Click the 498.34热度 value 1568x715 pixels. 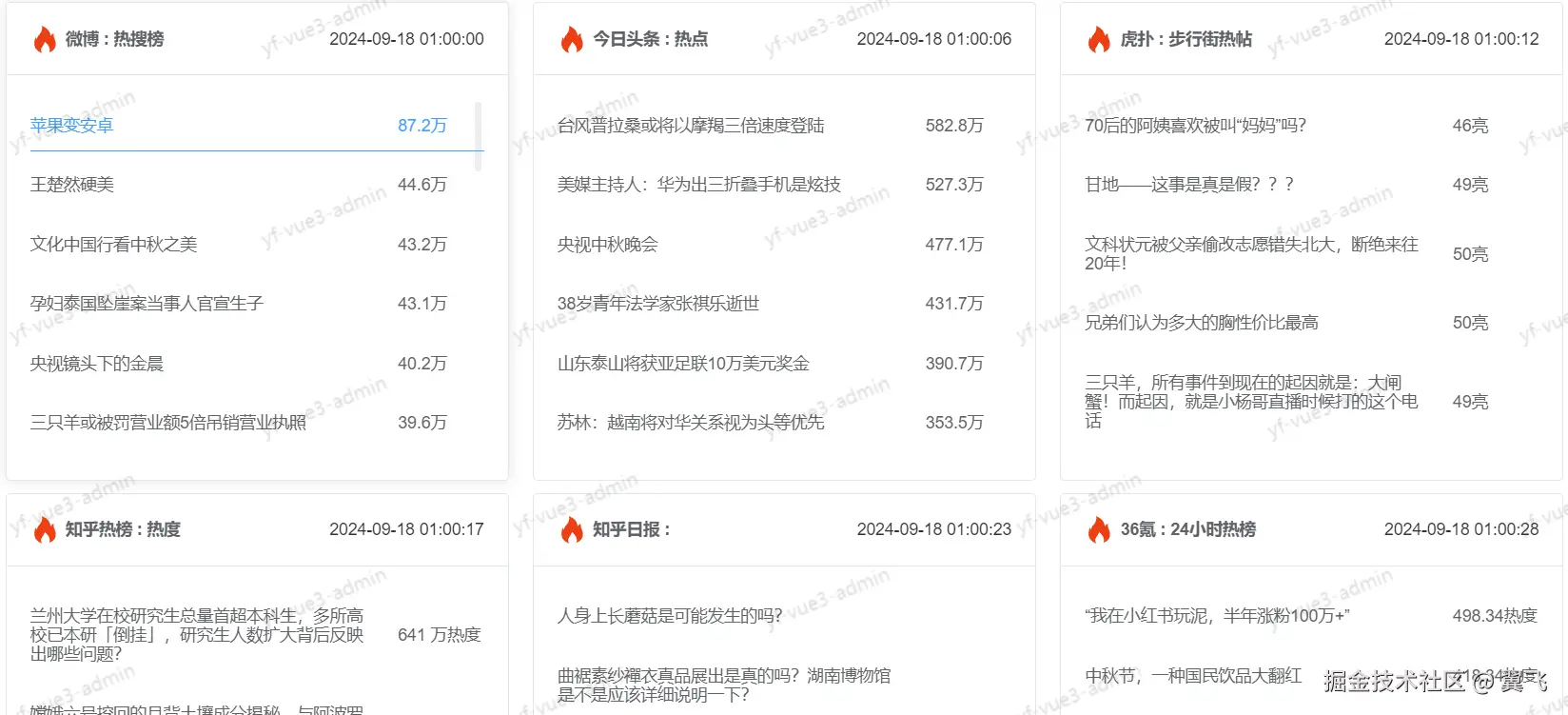coord(1495,616)
